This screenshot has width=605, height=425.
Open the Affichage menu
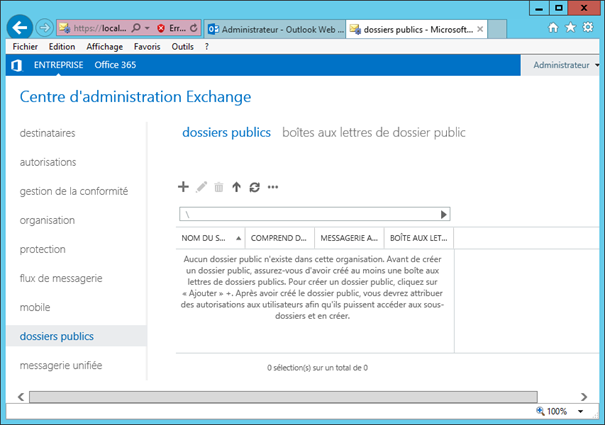[105, 47]
